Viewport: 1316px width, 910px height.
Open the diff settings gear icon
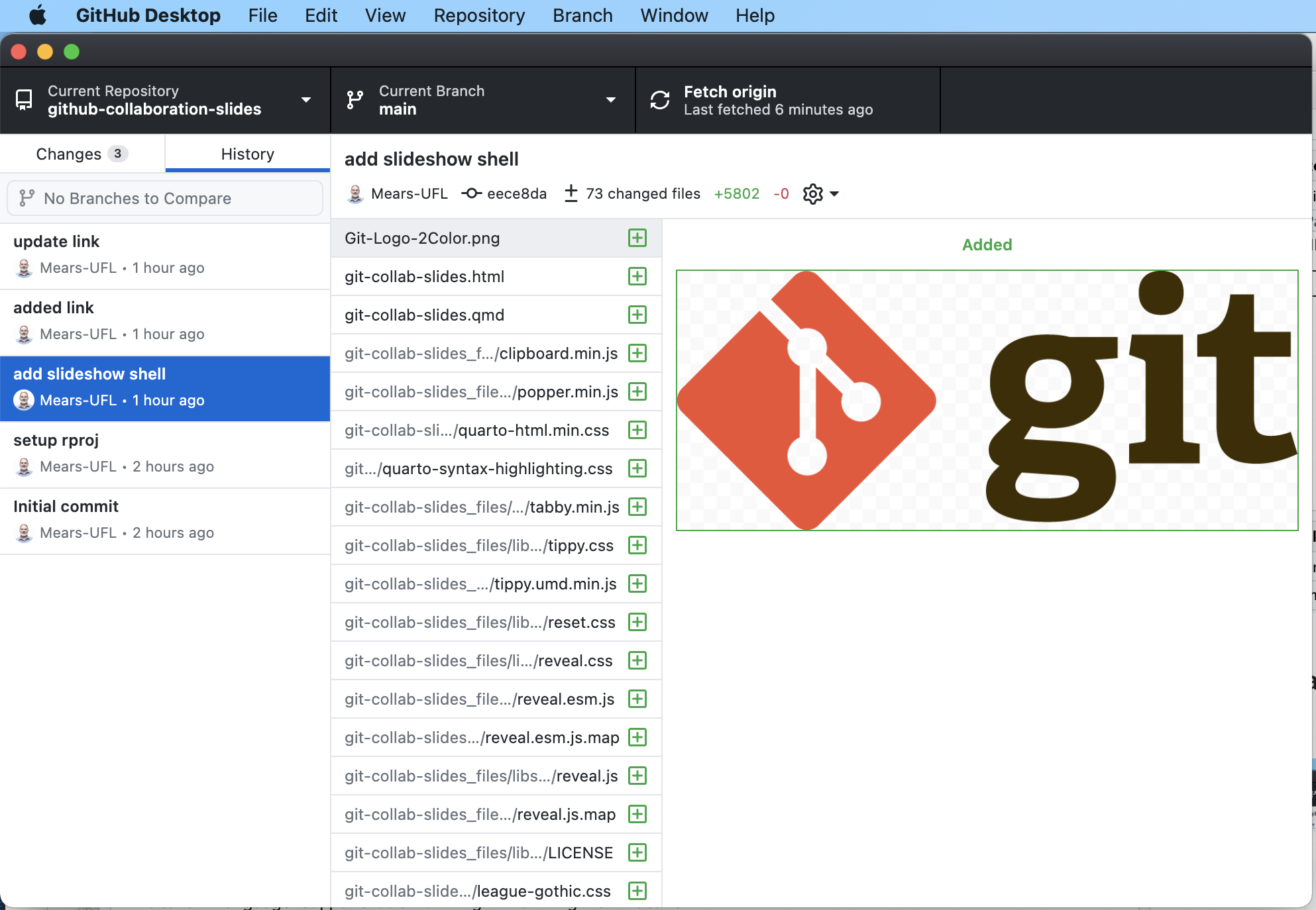812,194
